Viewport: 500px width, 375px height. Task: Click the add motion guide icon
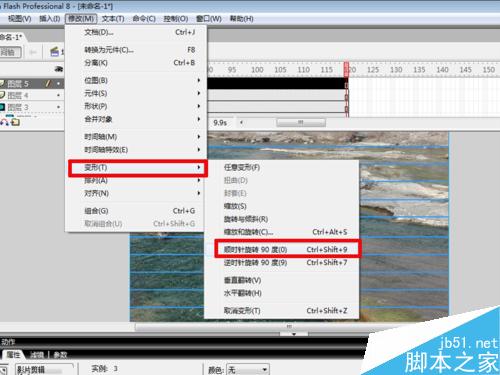point(4,122)
